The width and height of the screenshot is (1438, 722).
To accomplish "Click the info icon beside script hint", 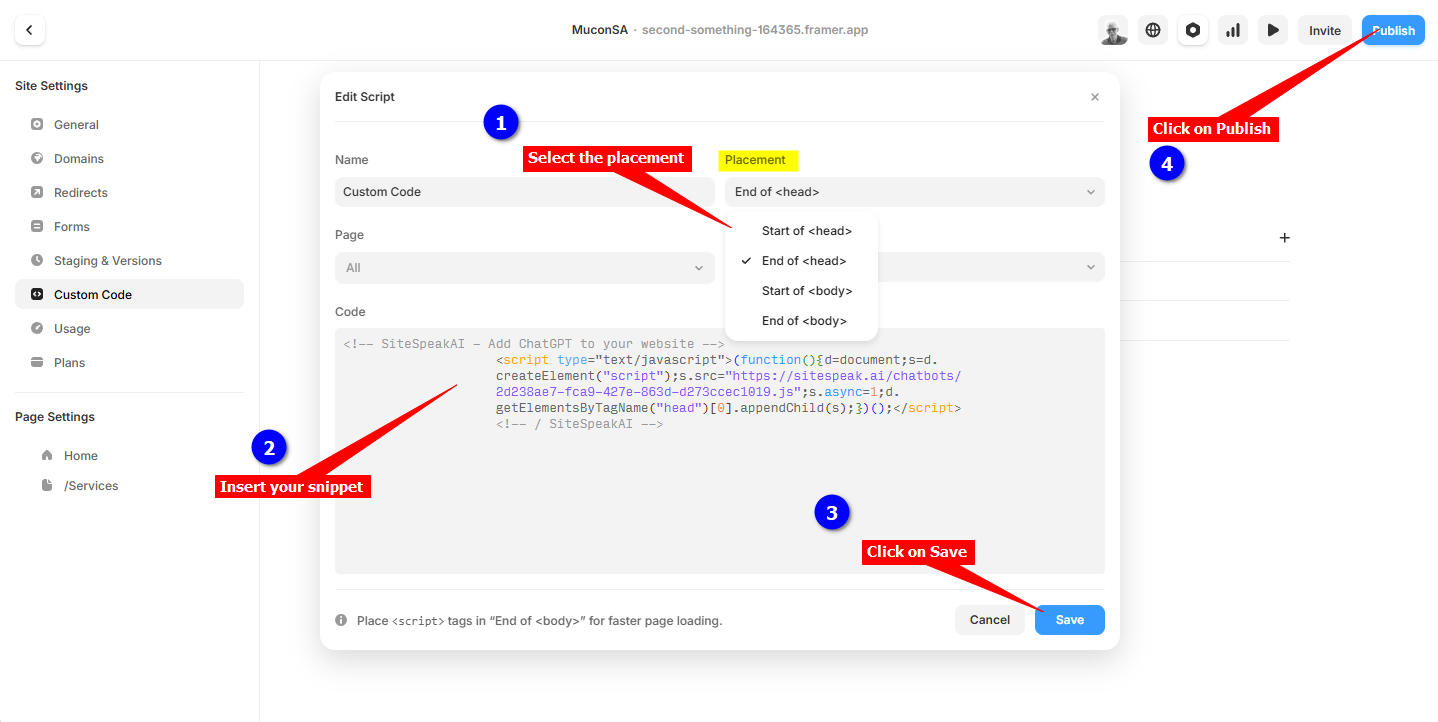I will [341, 620].
